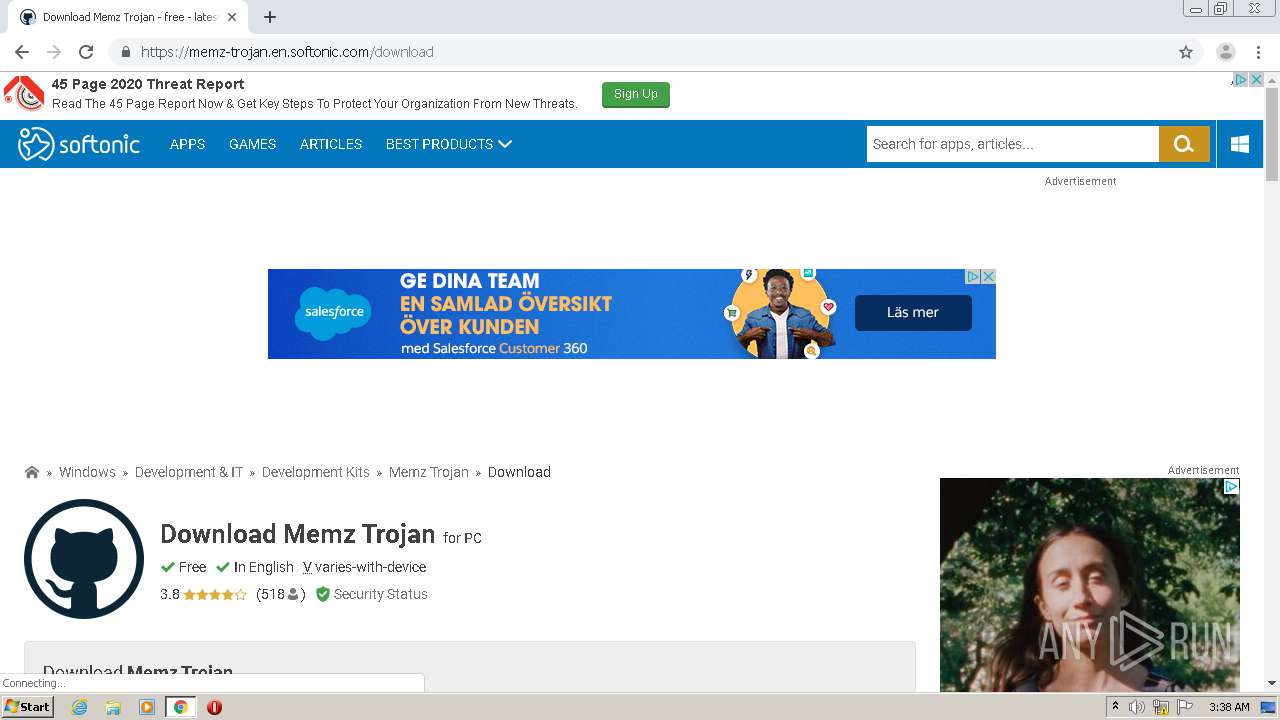Click the Memz Trojan GitHub cat logo
1280x720 pixels.
[84, 559]
